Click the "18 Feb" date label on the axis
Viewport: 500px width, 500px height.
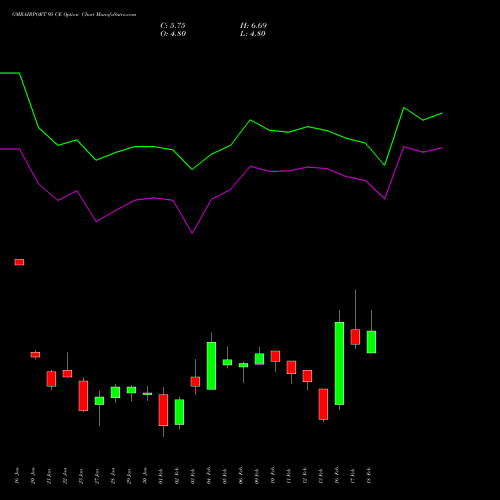(369, 476)
